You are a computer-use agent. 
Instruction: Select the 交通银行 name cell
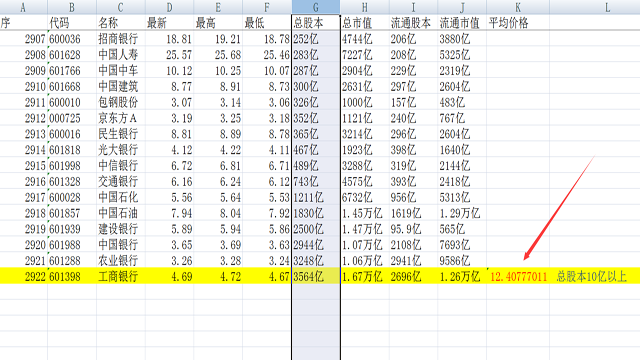click(120, 181)
